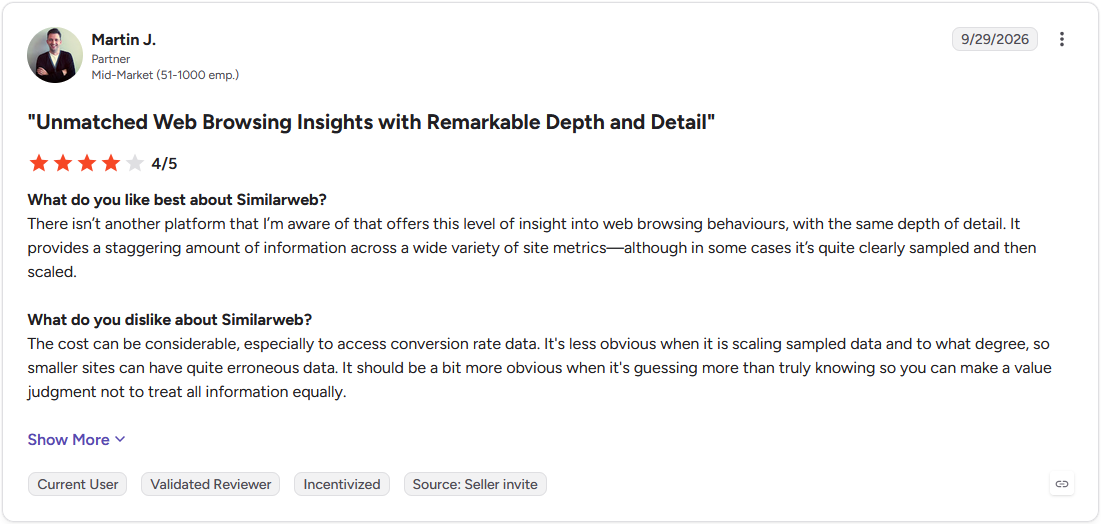
Task: Click the Incentivized badge
Action: click(342, 484)
